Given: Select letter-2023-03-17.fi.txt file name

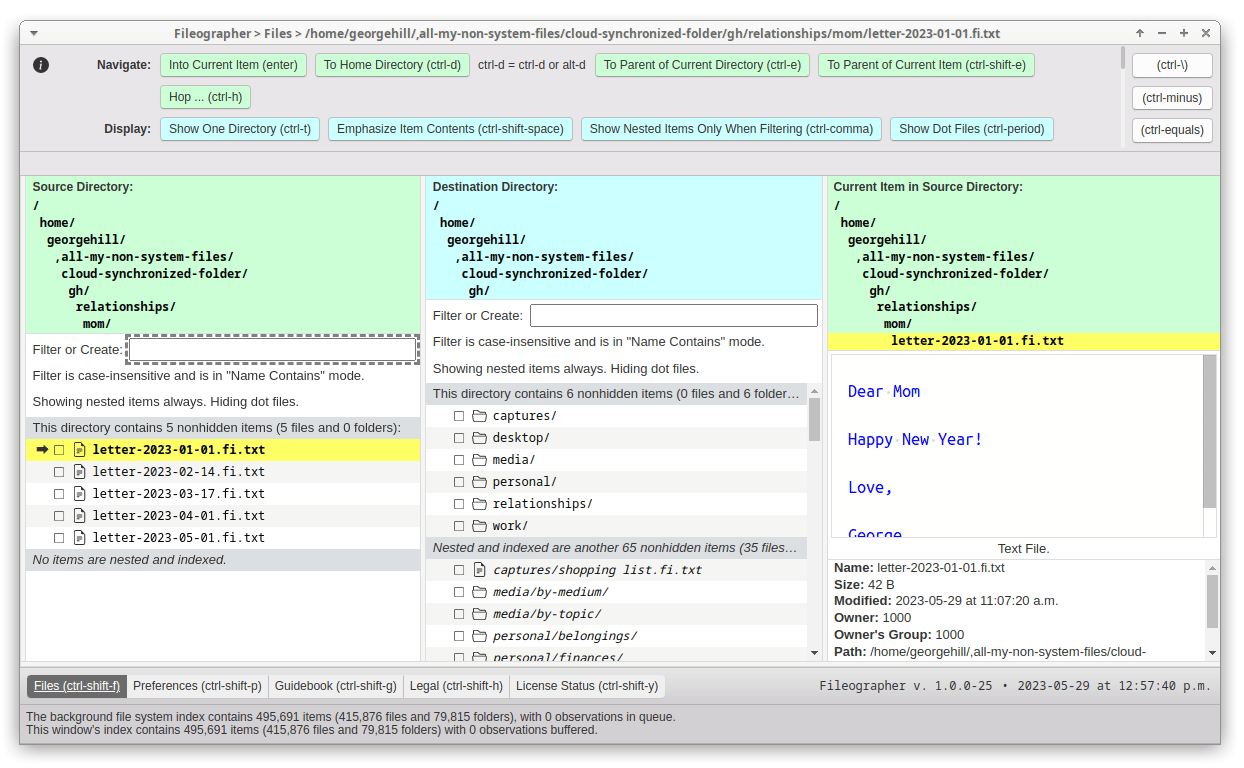Looking at the screenshot, I should pyautogui.click(x=179, y=494).
